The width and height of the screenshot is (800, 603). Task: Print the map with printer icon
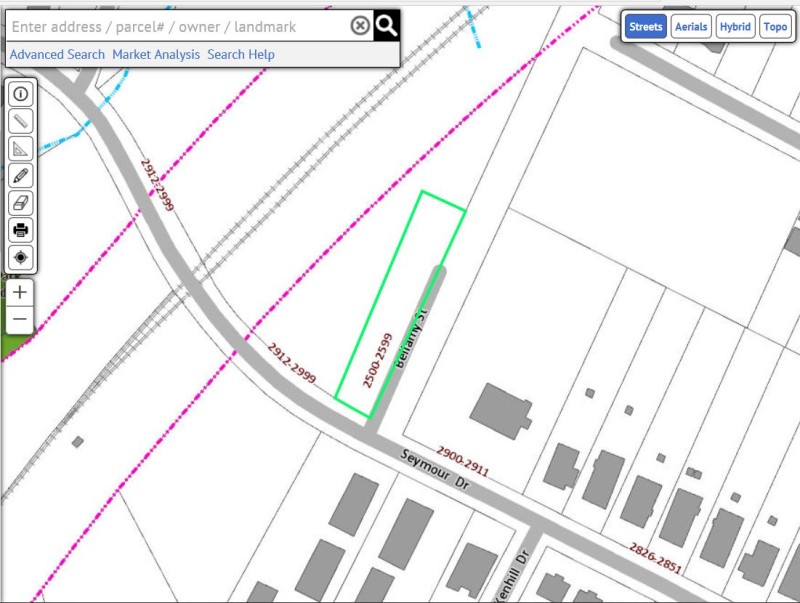[21, 230]
